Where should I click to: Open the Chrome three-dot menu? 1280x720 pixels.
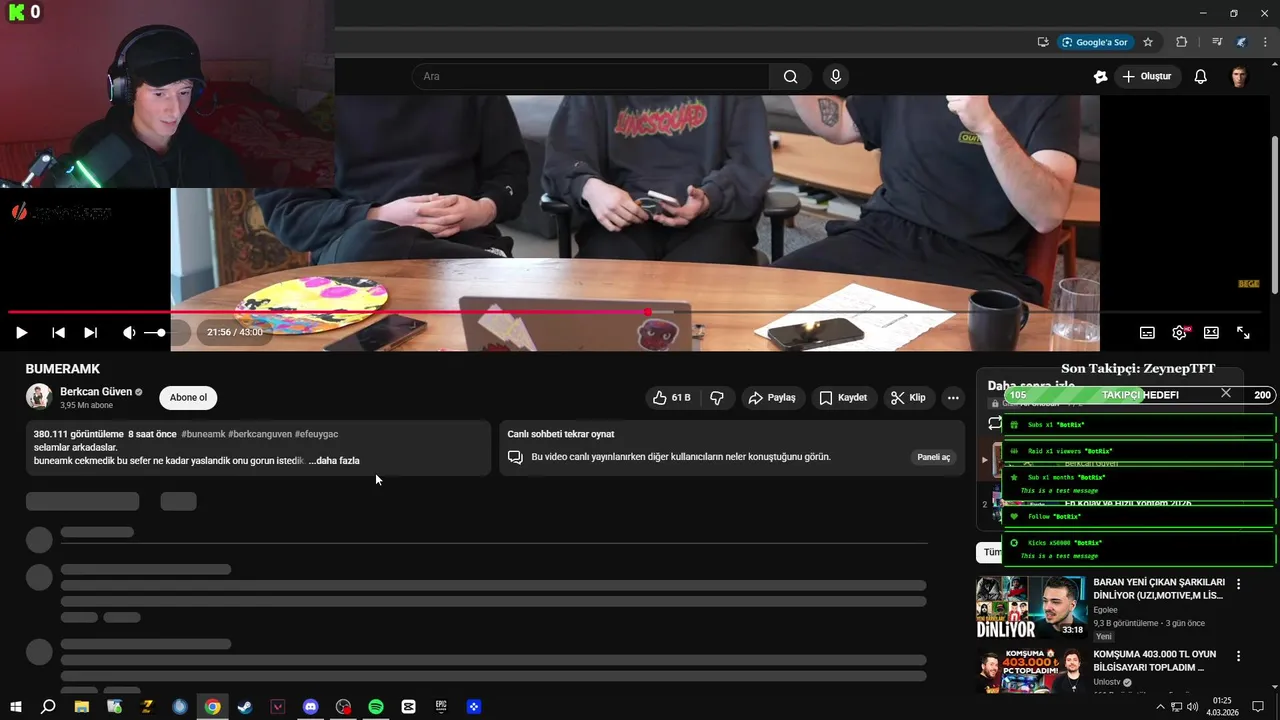coord(1265,42)
